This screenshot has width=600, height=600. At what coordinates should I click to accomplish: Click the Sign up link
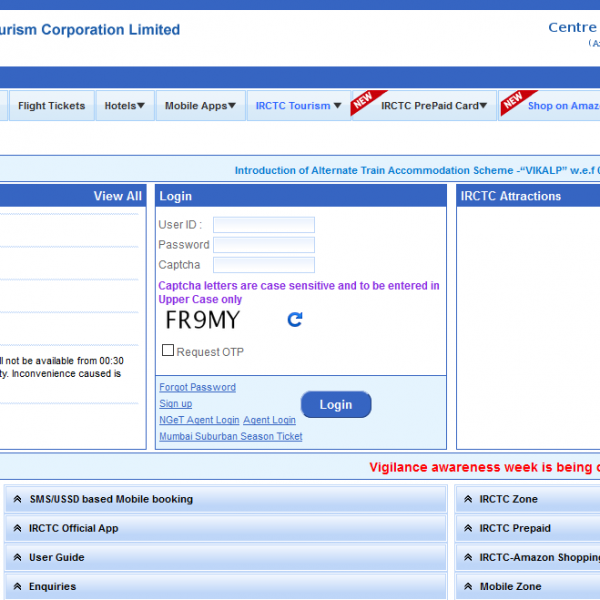[175, 404]
